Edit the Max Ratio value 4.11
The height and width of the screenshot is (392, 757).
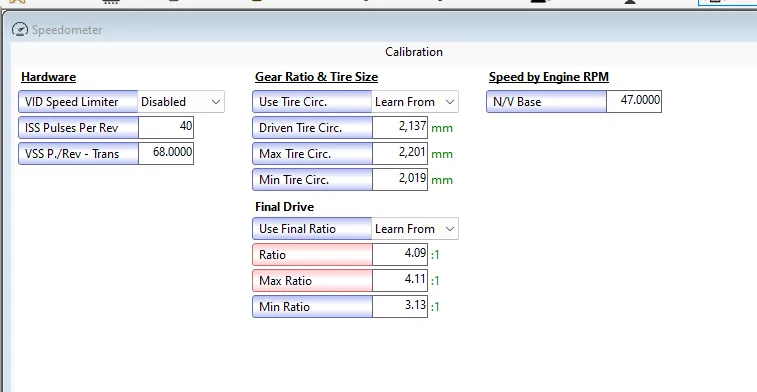[x=400, y=280]
